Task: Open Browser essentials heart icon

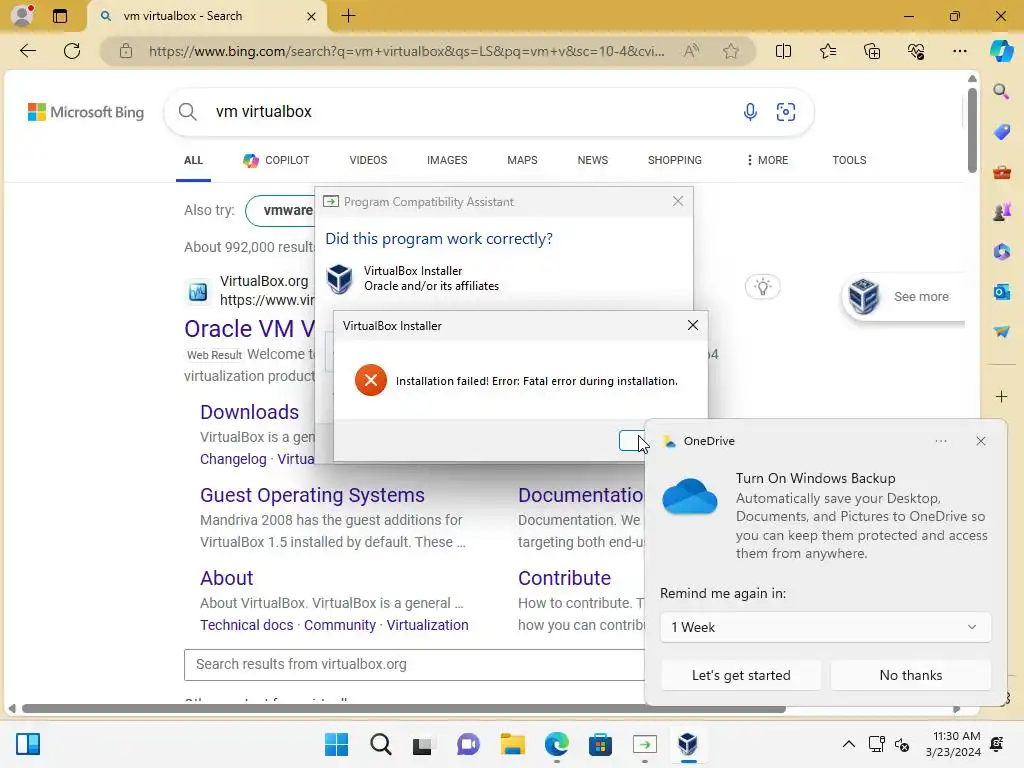Action: point(916,51)
